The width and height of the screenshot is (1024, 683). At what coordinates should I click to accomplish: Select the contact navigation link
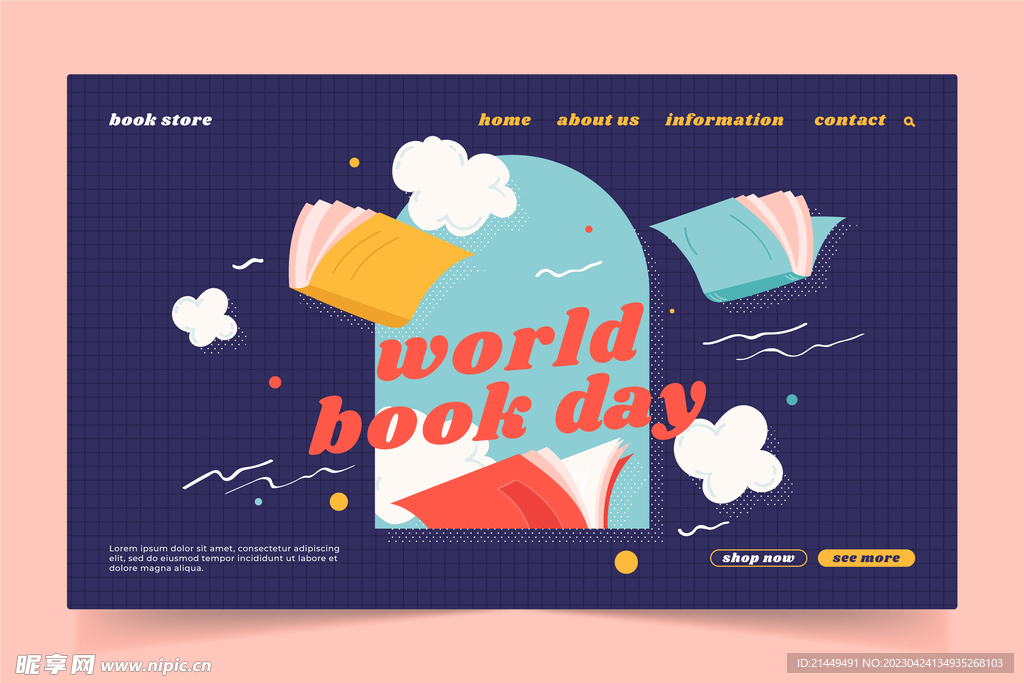850,120
